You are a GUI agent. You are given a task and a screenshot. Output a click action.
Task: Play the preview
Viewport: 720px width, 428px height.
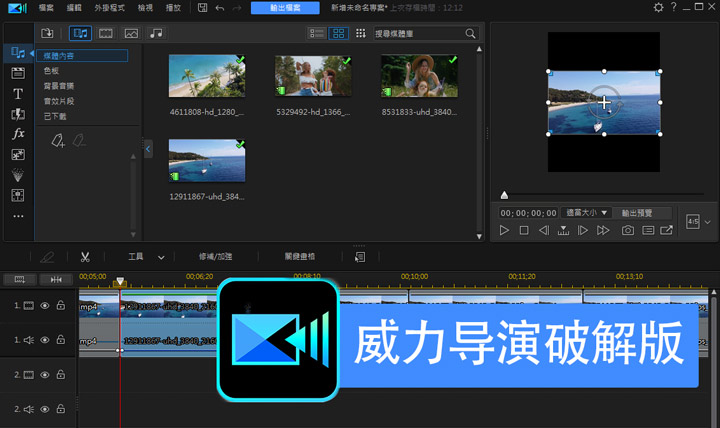tap(504, 231)
